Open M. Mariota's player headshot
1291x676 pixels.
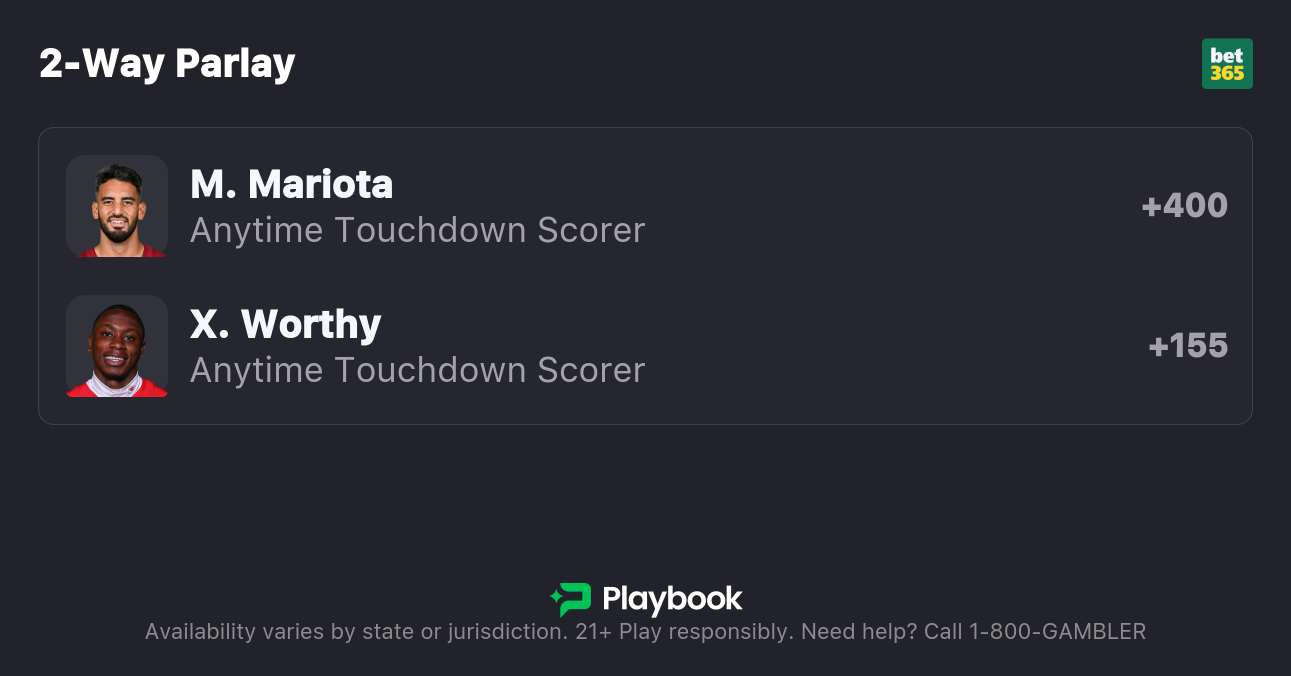tap(117, 206)
